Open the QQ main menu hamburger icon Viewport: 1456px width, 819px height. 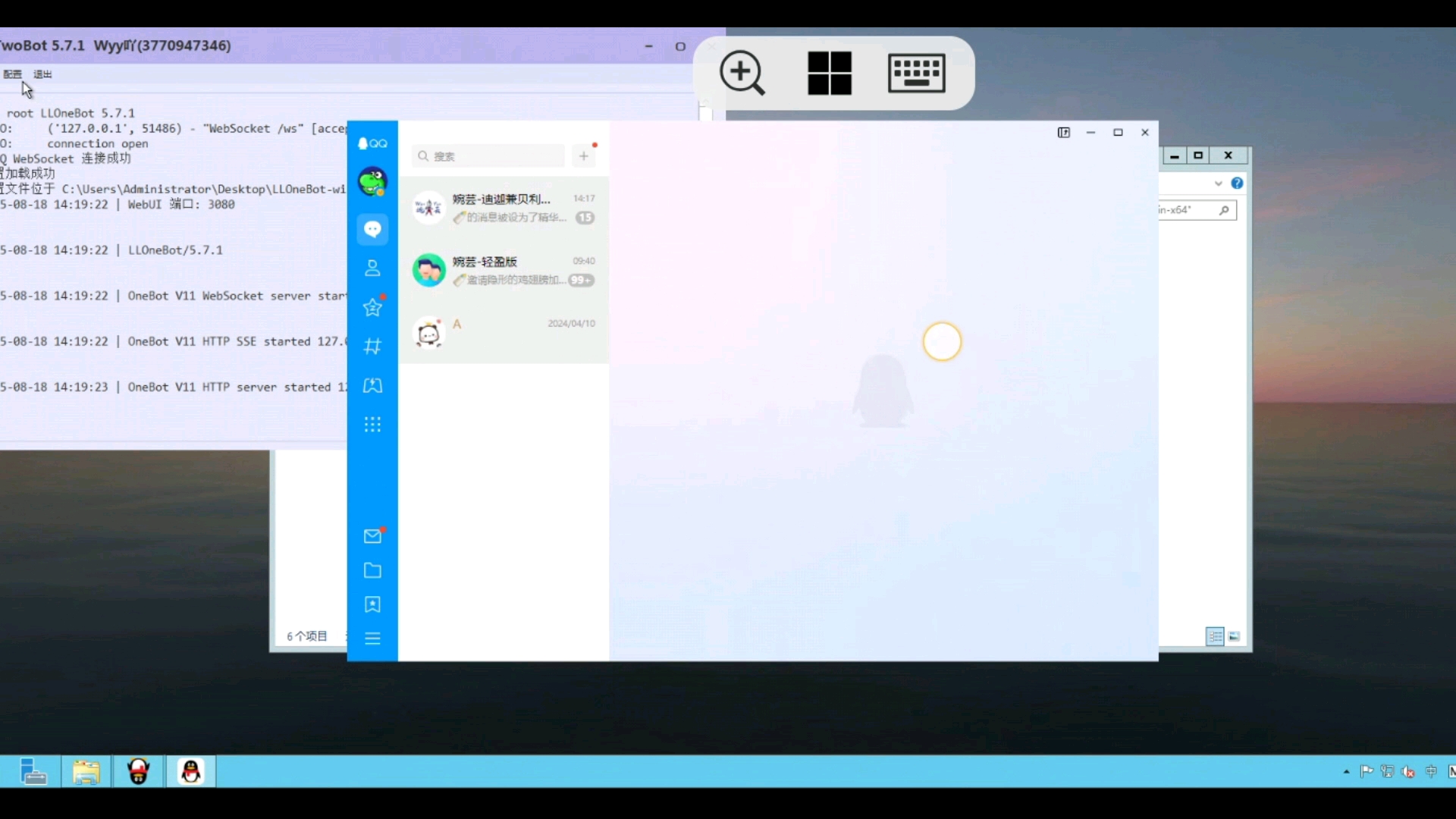(372, 639)
